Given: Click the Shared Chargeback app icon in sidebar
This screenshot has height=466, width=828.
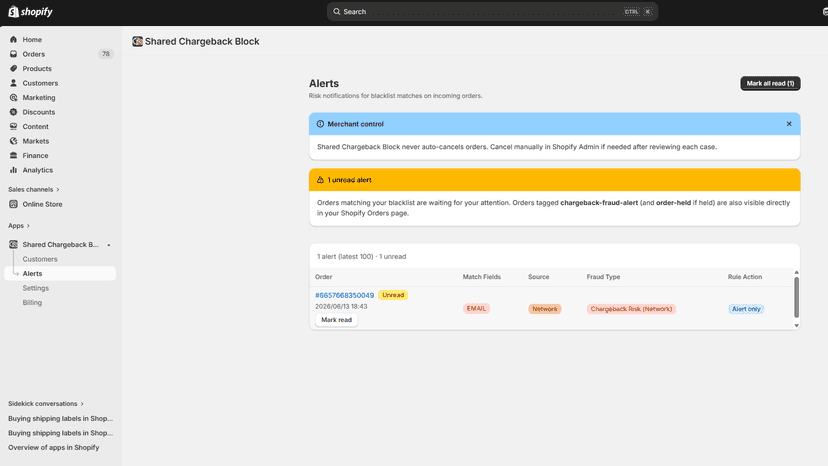Looking at the screenshot, I should coord(13,245).
